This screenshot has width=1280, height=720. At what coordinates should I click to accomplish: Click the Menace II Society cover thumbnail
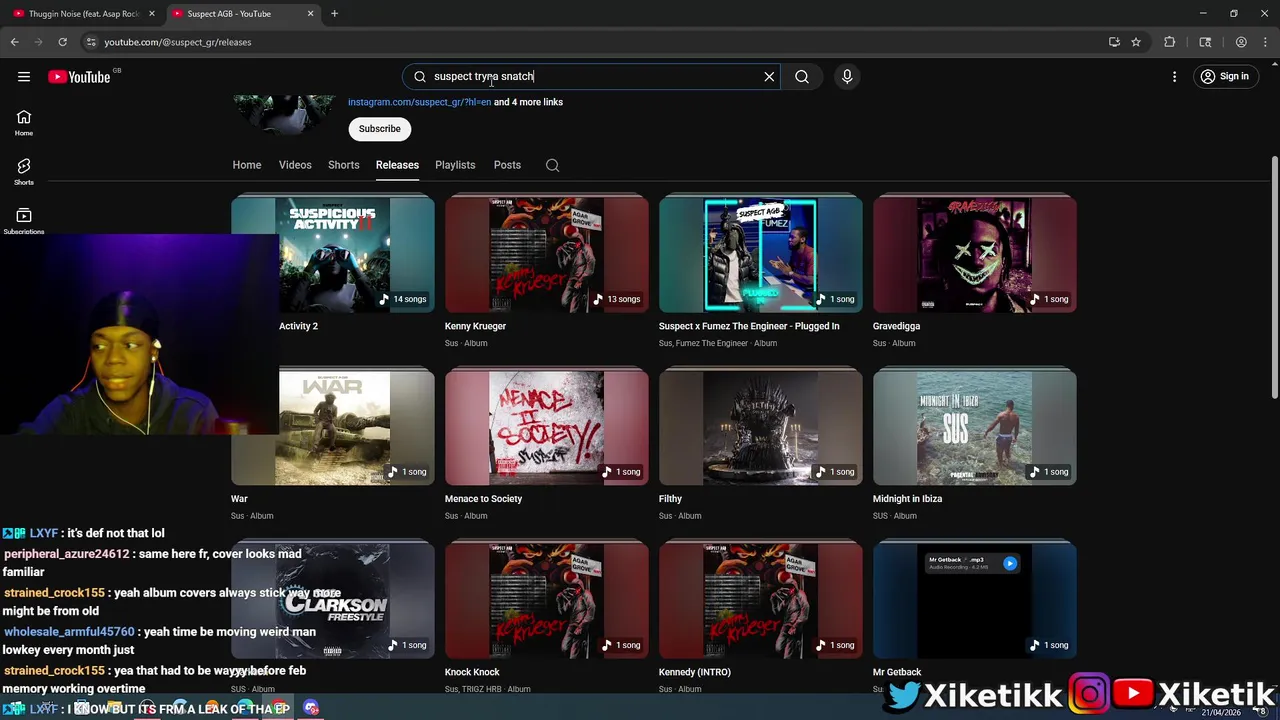click(x=547, y=428)
